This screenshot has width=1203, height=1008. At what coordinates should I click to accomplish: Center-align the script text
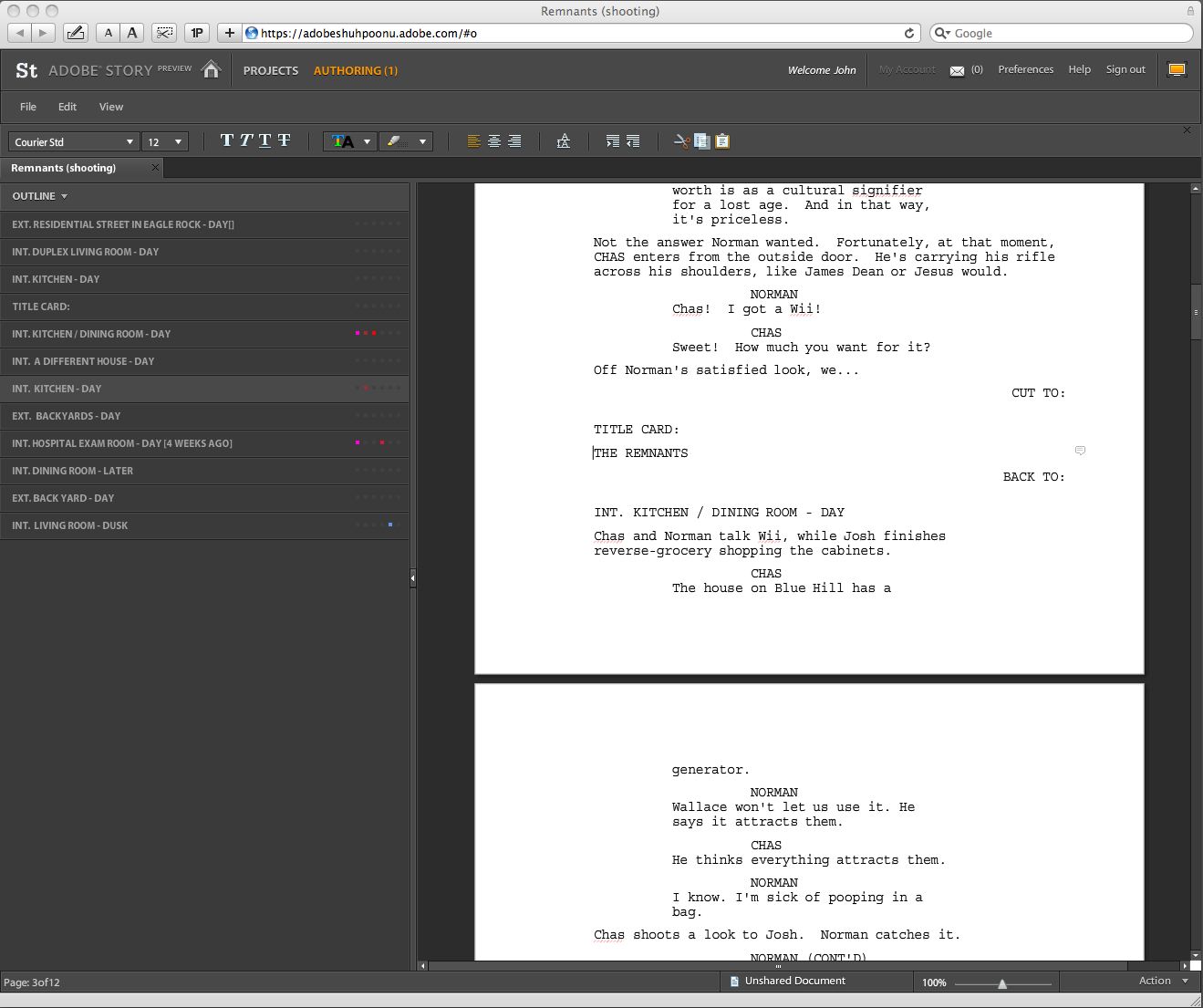(x=494, y=141)
